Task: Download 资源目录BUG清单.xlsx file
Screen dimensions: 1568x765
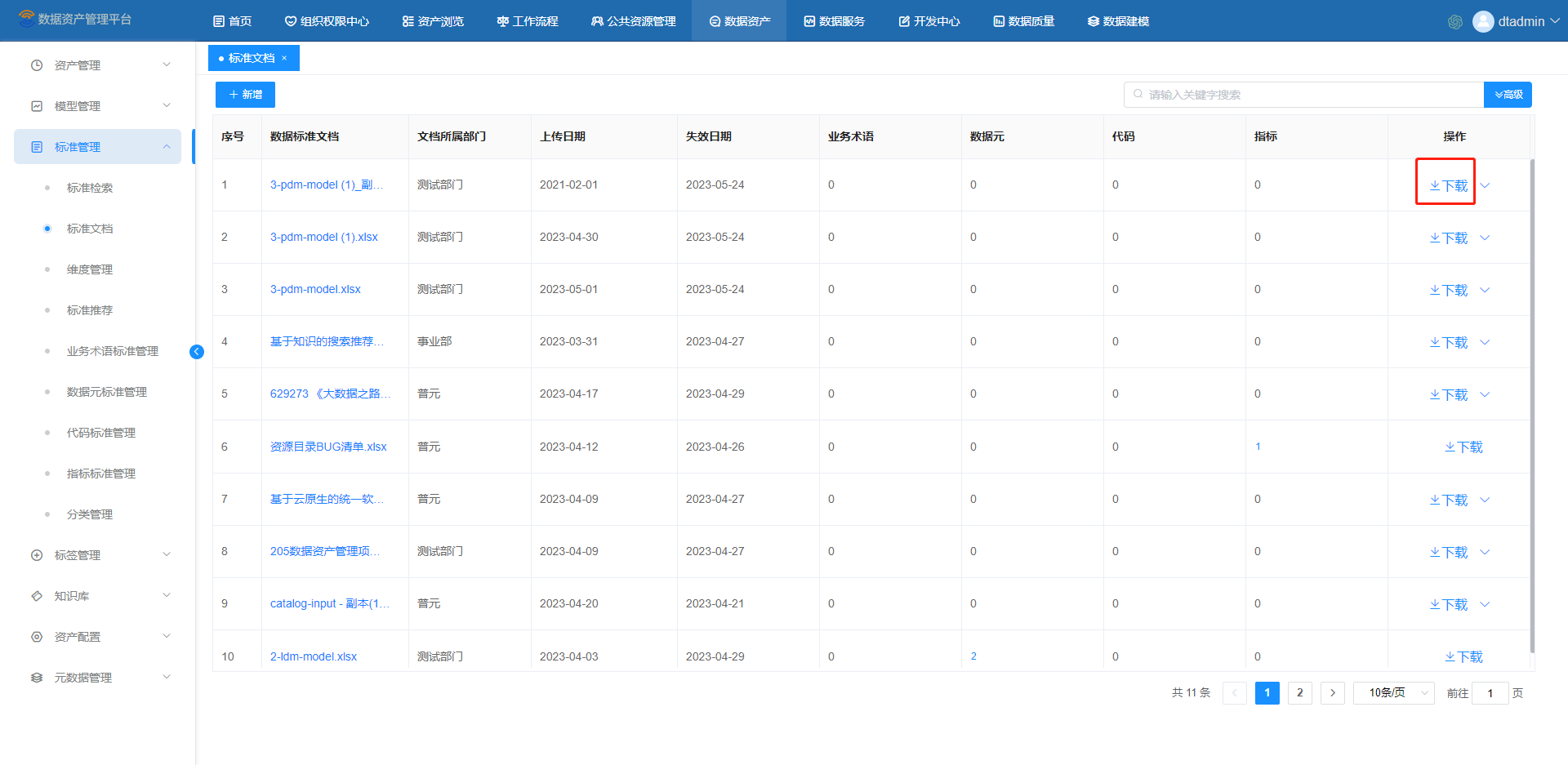Action: pos(1463,447)
